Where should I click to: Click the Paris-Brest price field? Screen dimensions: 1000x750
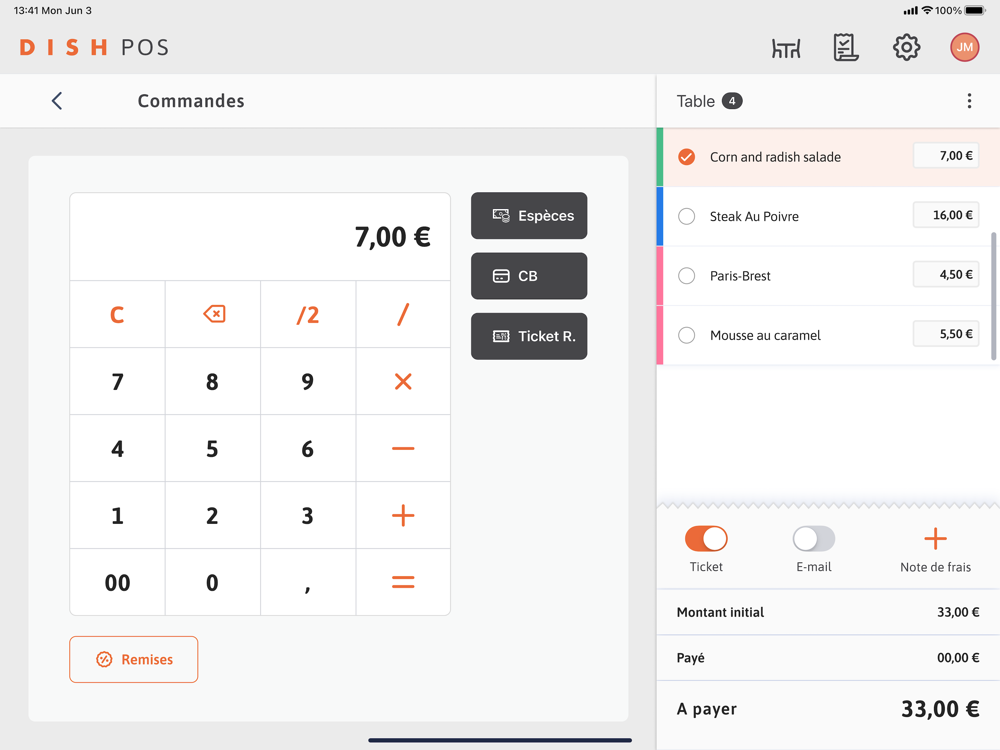tap(946, 275)
